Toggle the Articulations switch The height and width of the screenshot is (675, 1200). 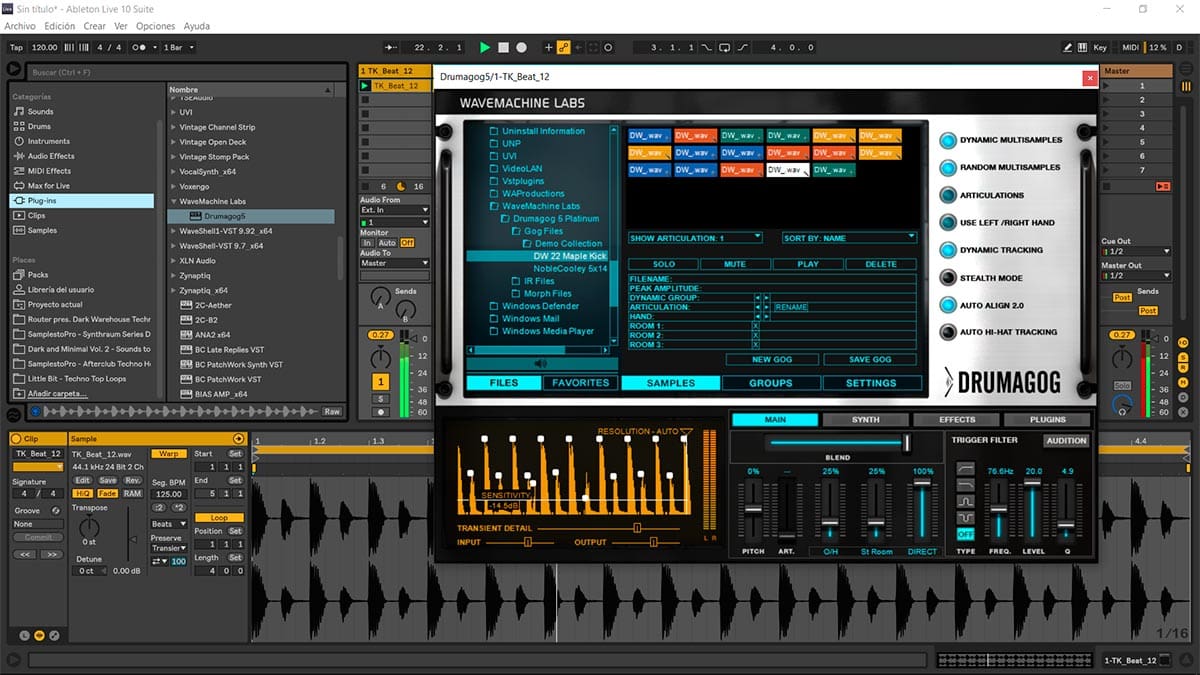click(x=947, y=195)
